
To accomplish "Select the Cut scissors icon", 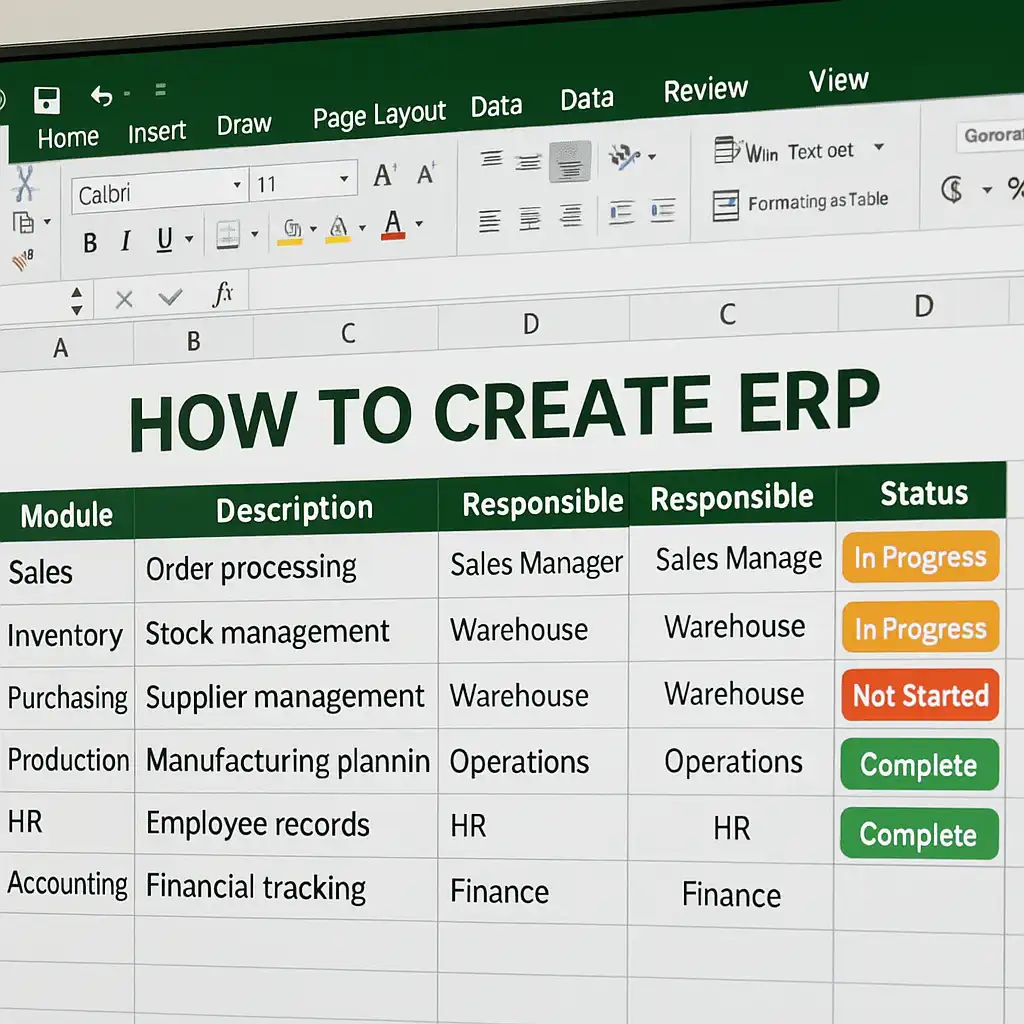I will [24, 184].
